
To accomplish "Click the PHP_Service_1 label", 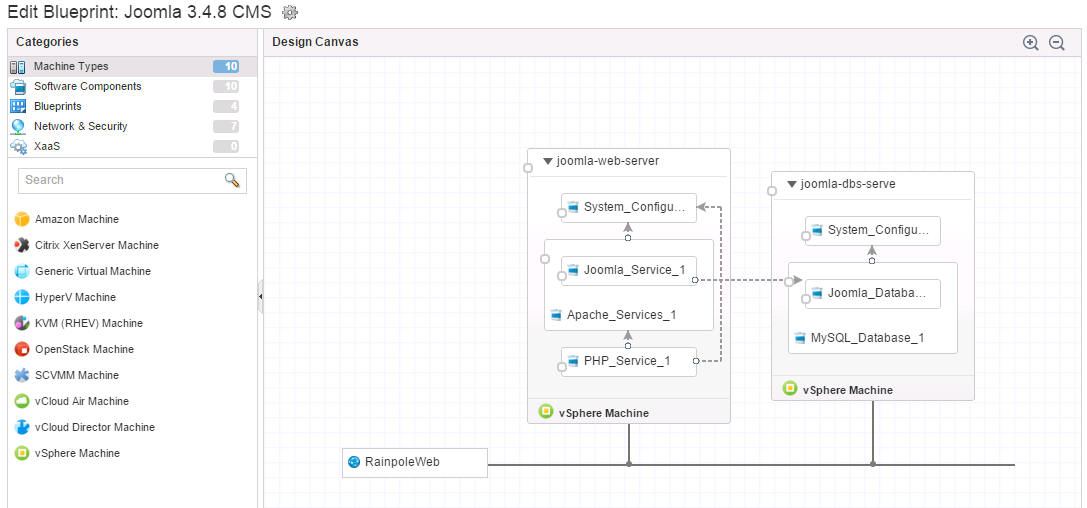I will click(x=627, y=361).
